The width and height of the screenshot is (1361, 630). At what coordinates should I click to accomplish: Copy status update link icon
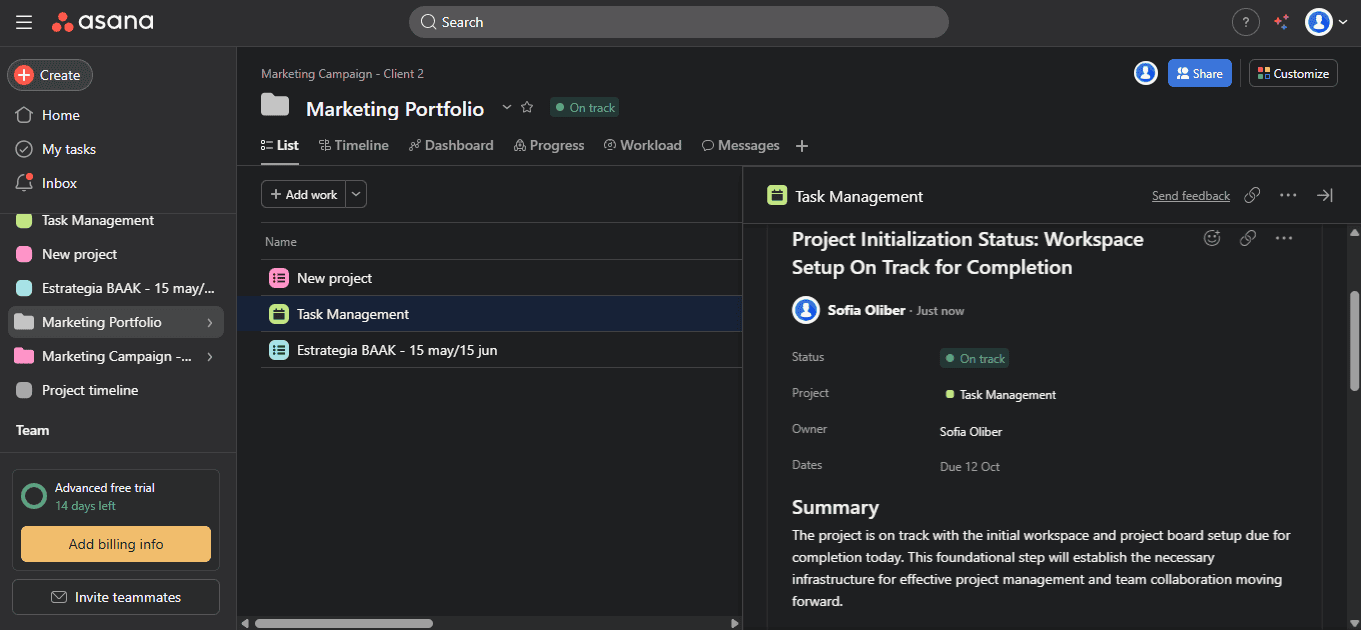pyautogui.click(x=1247, y=238)
